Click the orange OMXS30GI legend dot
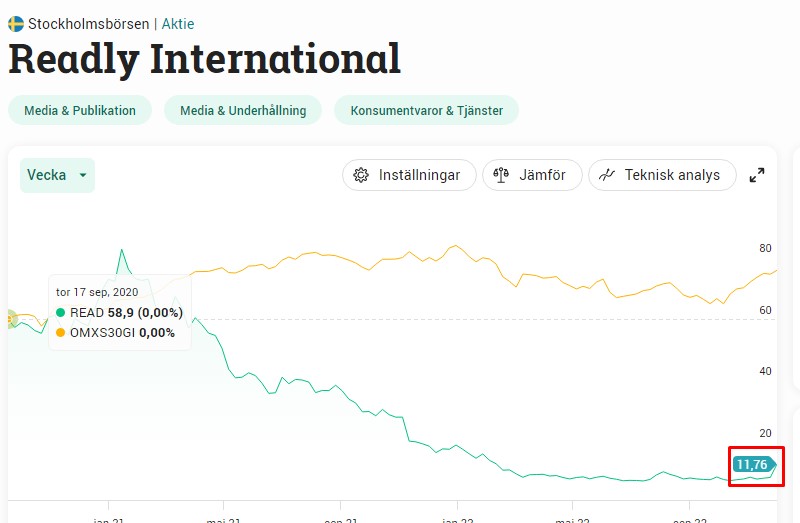The height and width of the screenshot is (523, 800). click(61, 333)
